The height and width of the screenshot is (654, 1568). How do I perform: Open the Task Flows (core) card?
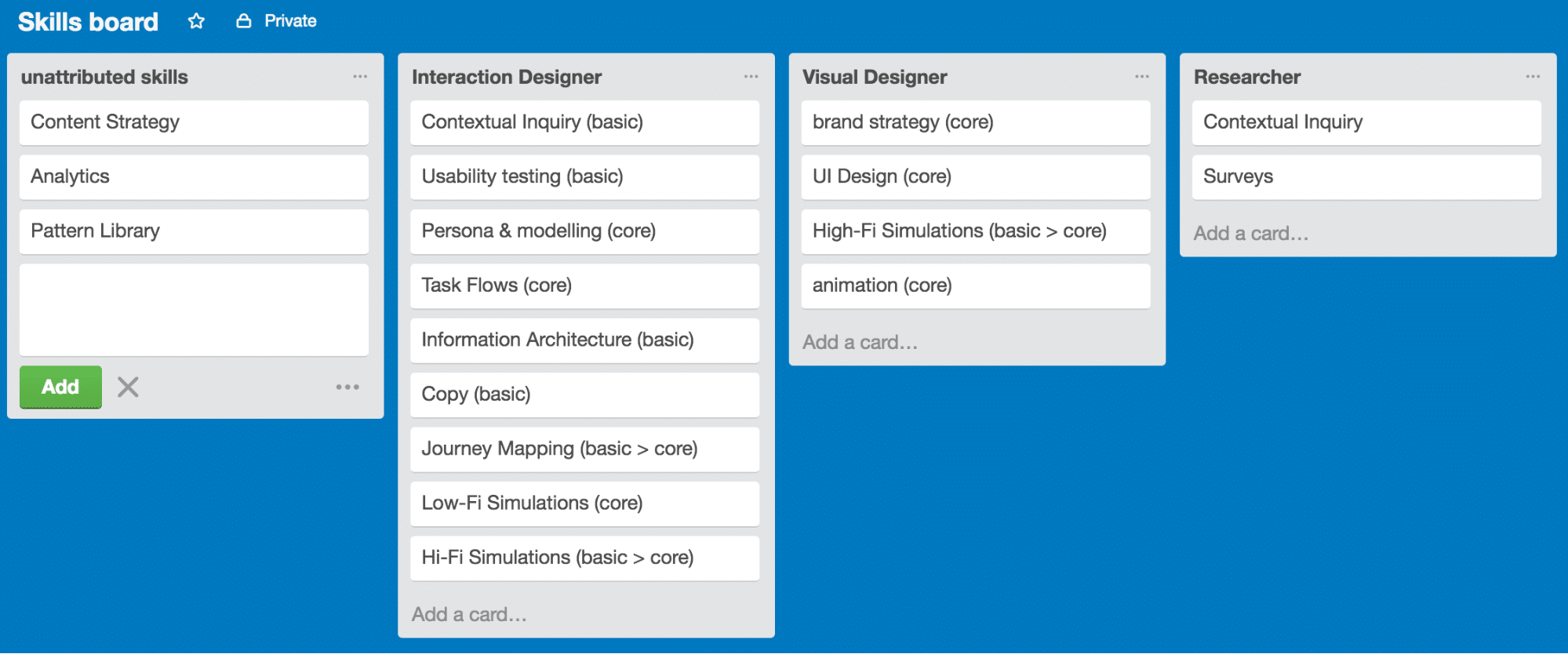584,285
